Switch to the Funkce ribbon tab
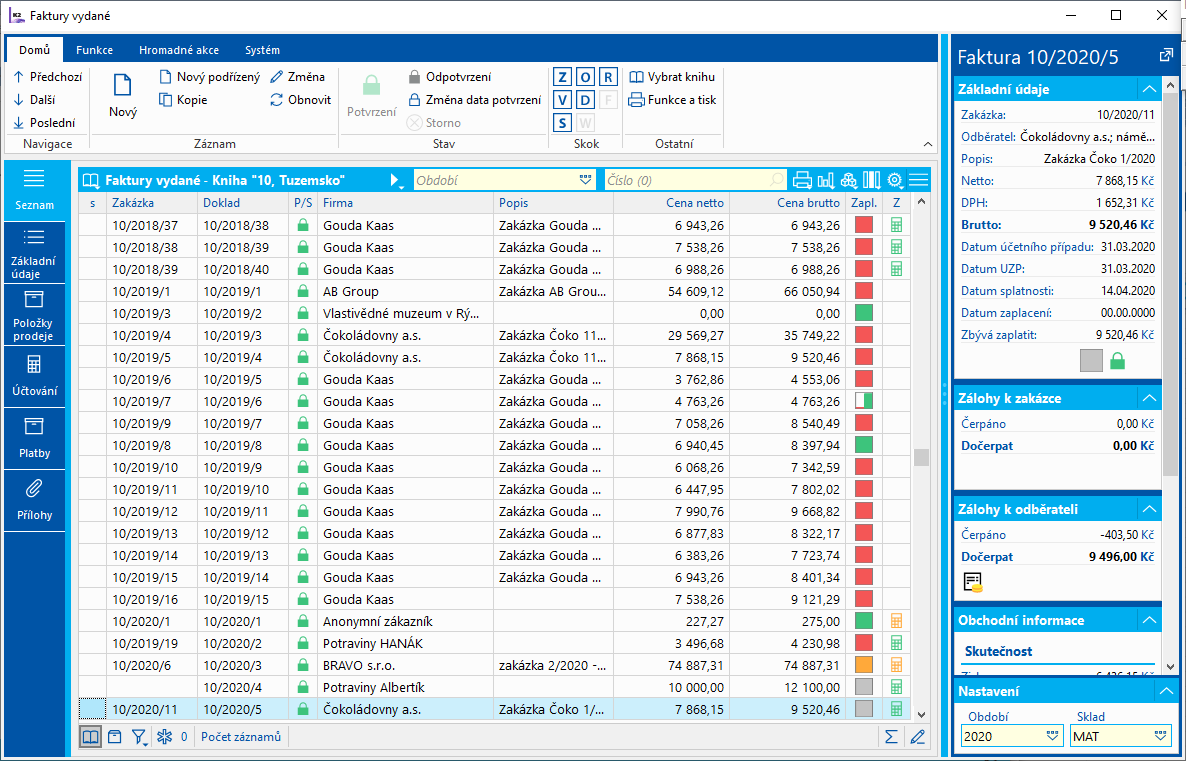Image resolution: width=1186 pixels, height=761 pixels. click(x=95, y=50)
